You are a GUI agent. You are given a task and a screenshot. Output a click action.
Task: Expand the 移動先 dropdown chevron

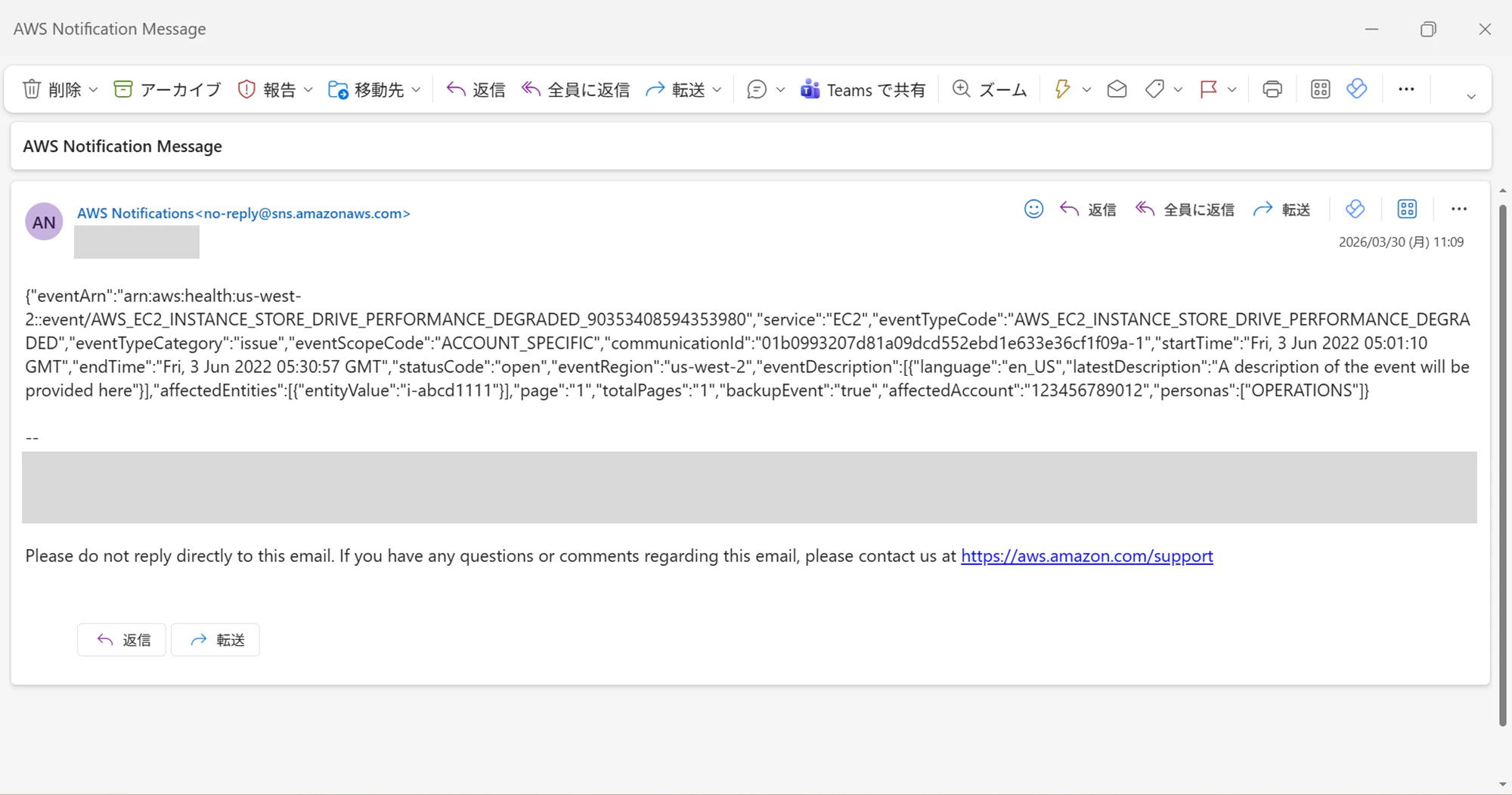(417, 89)
